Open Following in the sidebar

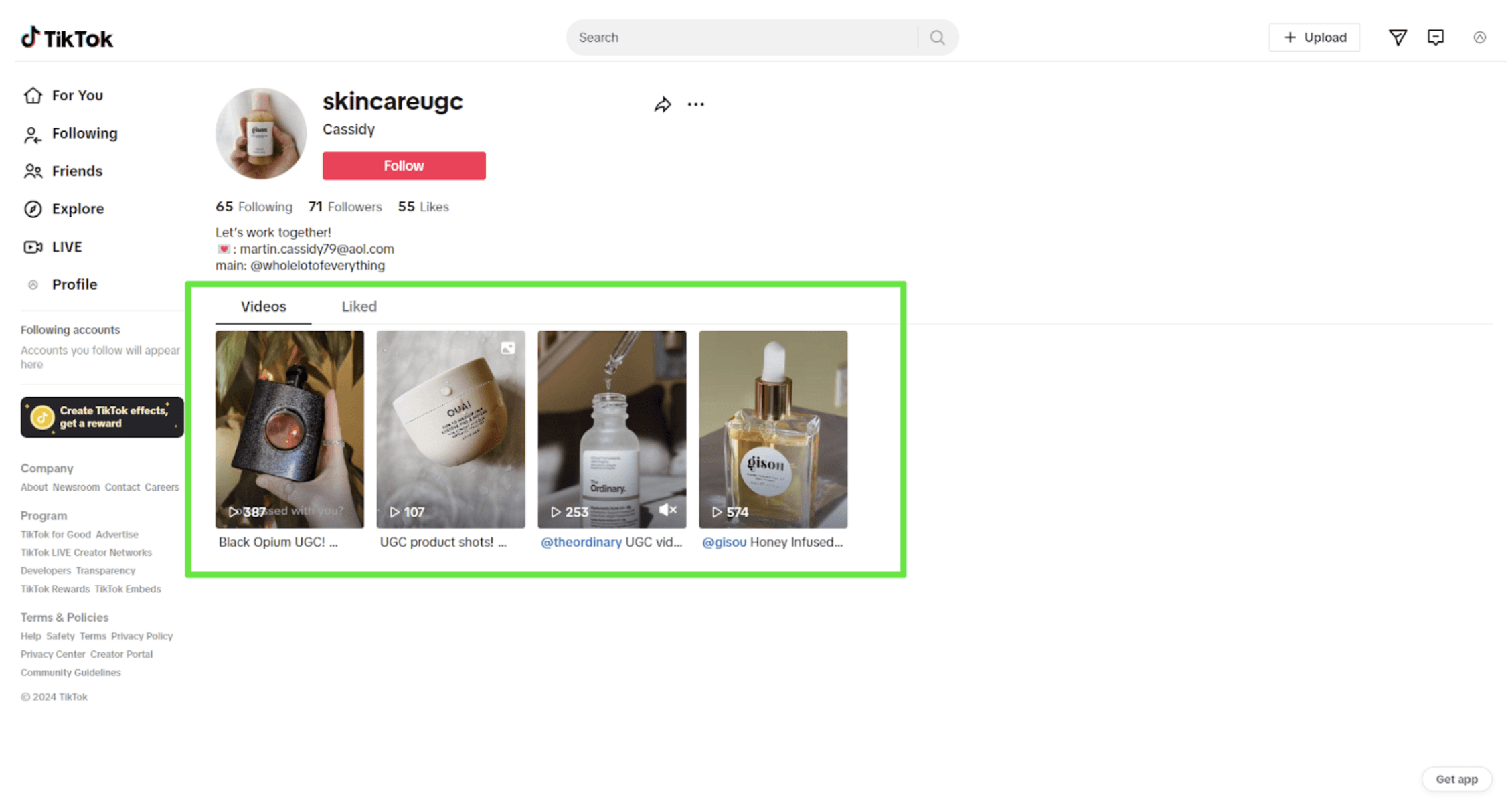click(x=85, y=134)
